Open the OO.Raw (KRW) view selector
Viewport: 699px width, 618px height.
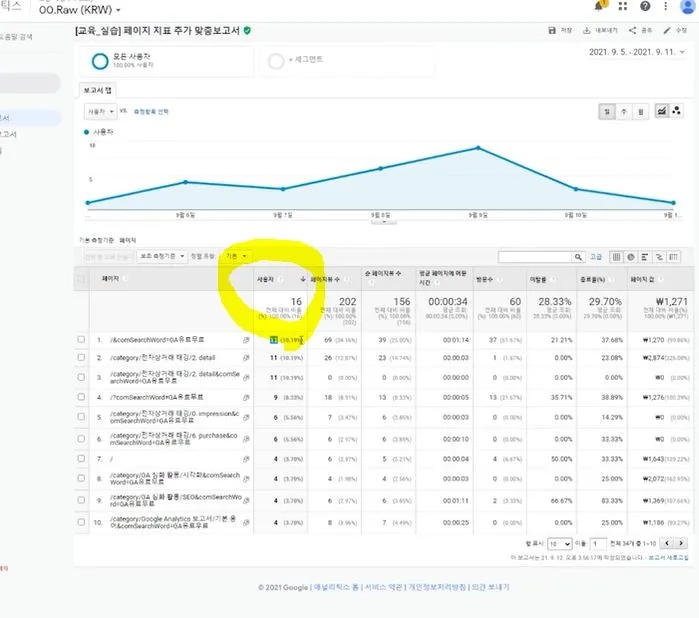tap(80, 10)
